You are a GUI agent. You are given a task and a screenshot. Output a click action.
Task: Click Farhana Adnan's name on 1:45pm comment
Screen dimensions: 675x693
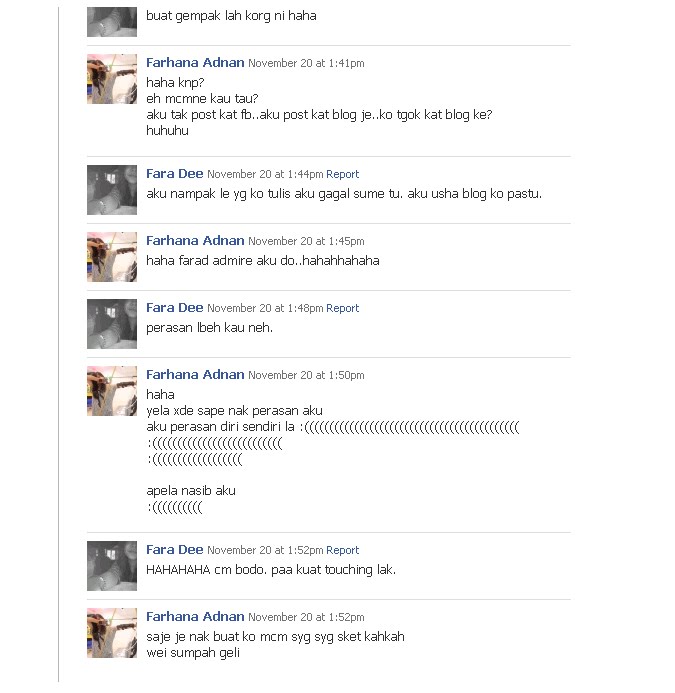[x=195, y=241]
